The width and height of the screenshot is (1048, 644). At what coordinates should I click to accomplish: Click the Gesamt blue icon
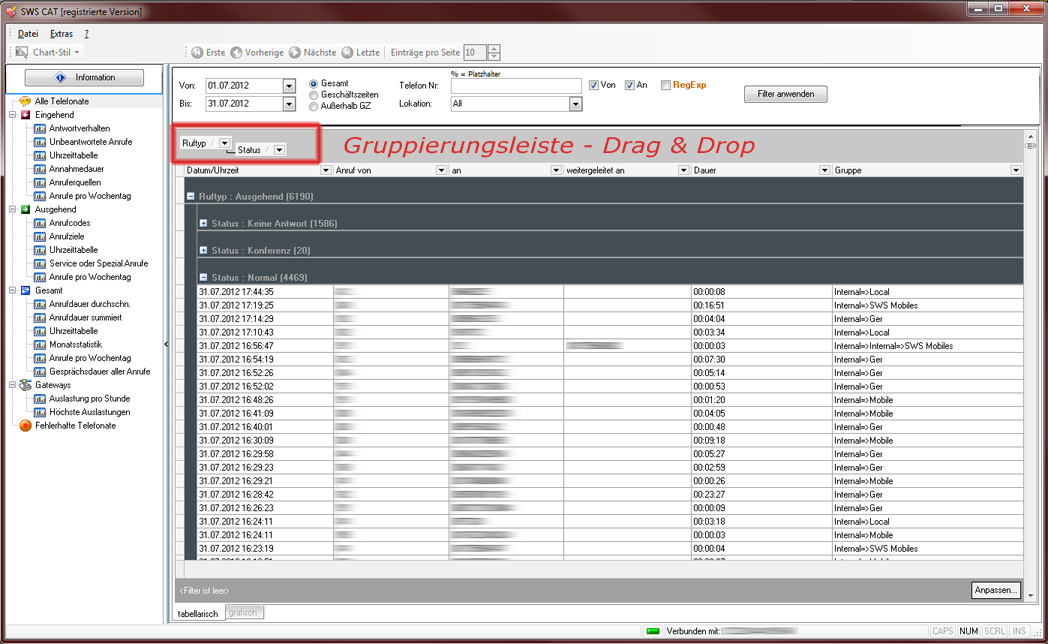click(x=25, y=291)
